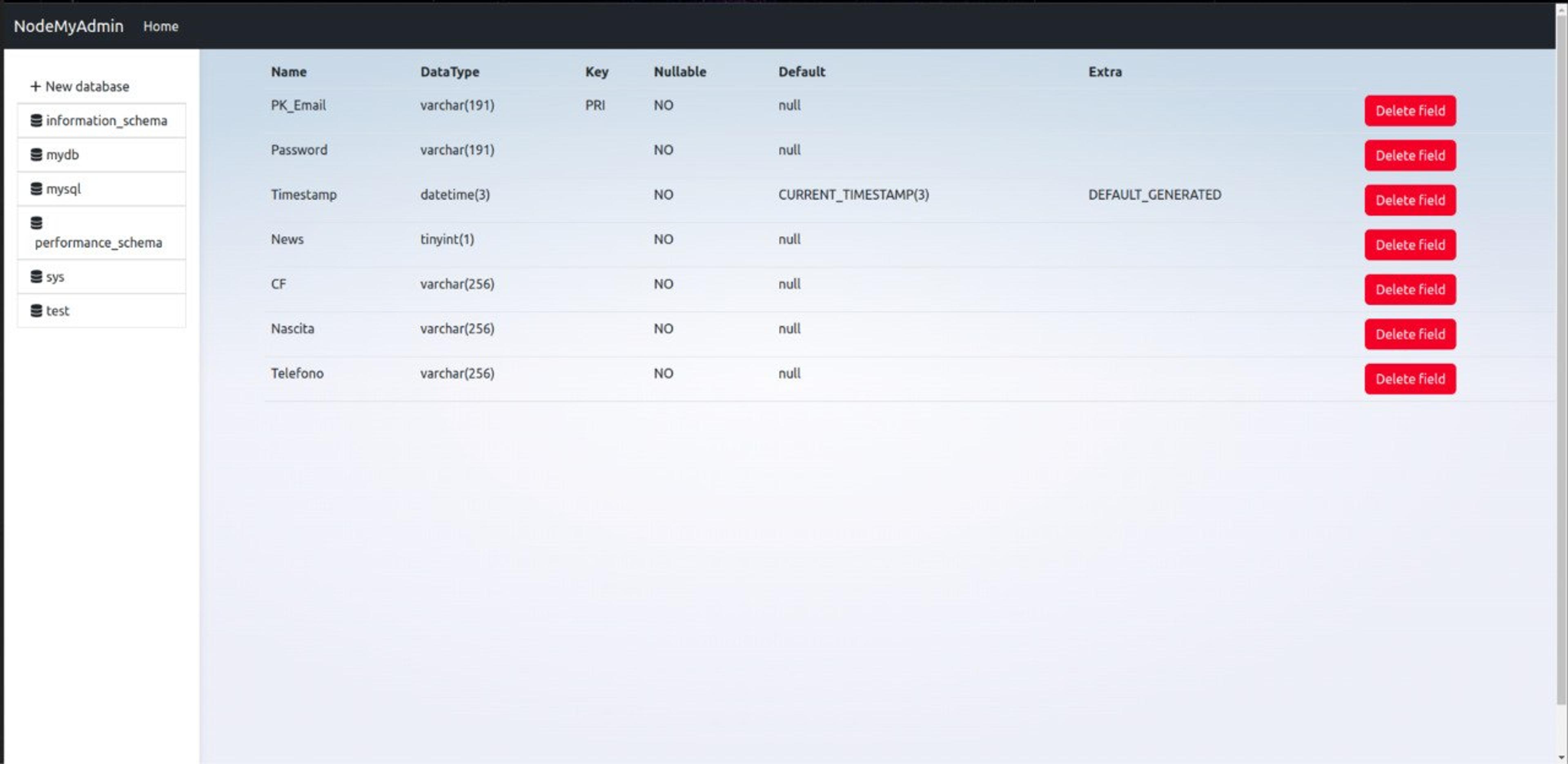Click the CURRENT_TIMESTAMP(3) default value

click(853, 195)
